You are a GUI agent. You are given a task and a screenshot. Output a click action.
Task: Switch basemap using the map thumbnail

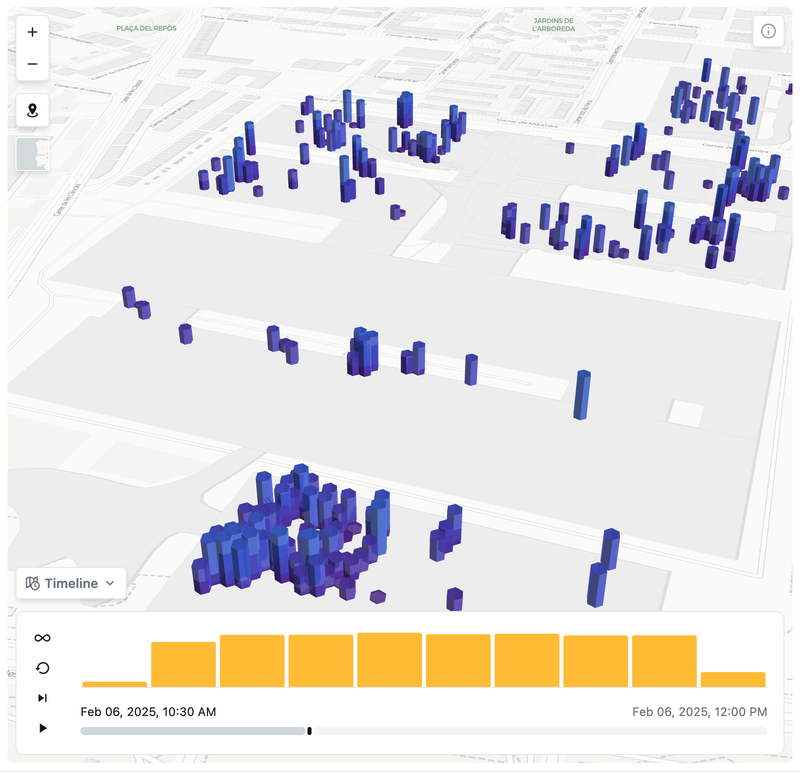point(32,155)
